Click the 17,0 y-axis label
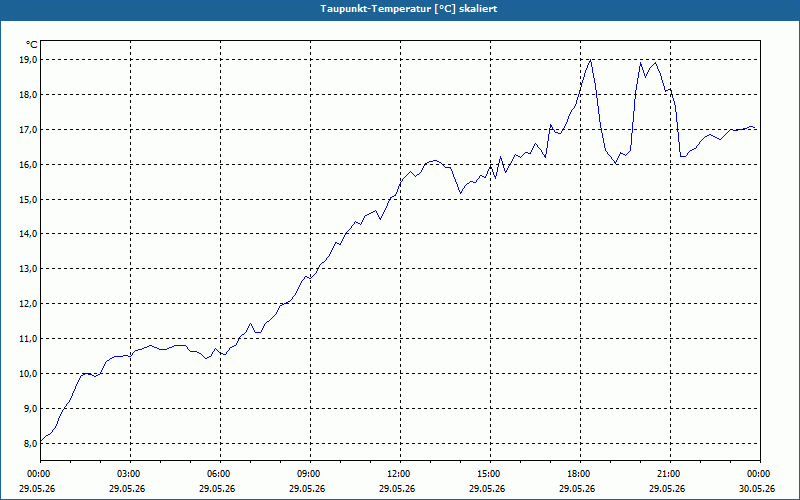 pyautogui.click(x=29, y=130)
